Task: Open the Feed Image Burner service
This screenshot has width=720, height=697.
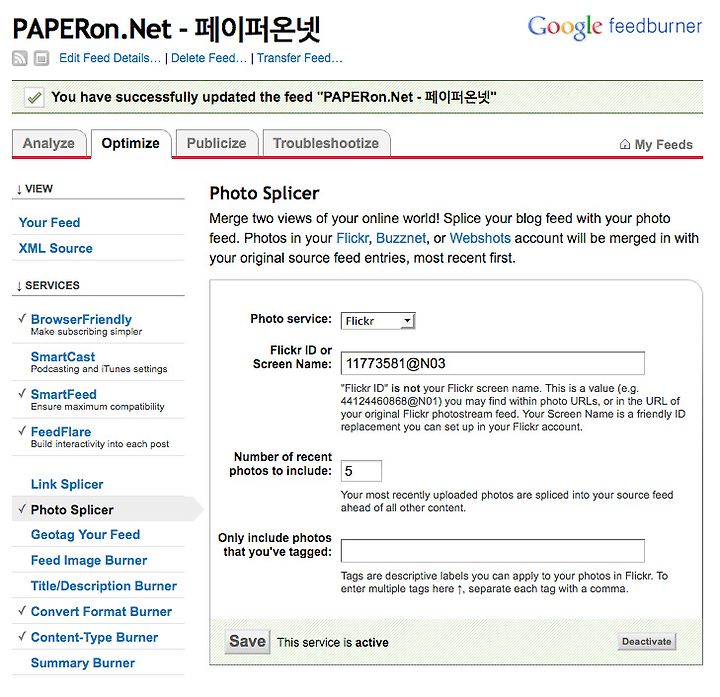Action: [x=89, y=561]
